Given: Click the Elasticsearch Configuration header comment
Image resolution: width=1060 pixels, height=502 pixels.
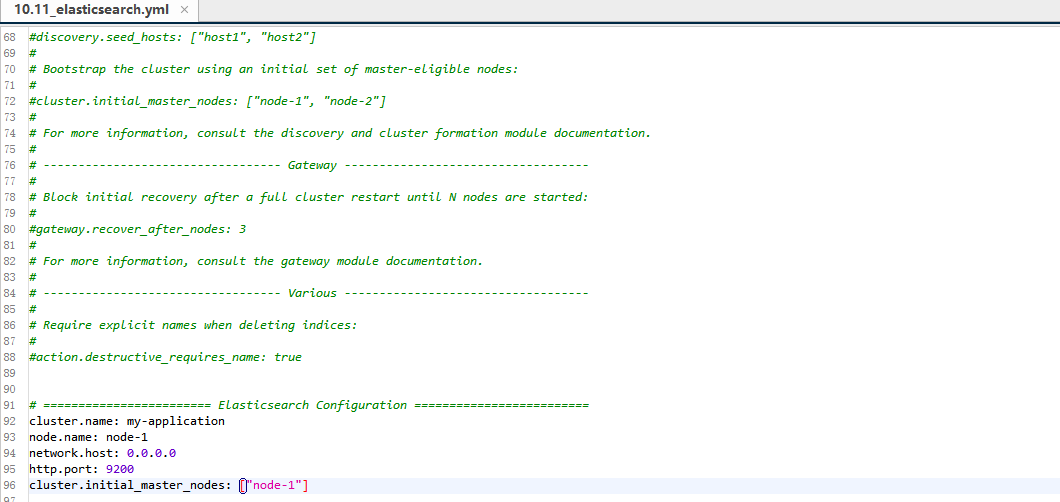Looking at the screenshot, I should coord(308,405).
